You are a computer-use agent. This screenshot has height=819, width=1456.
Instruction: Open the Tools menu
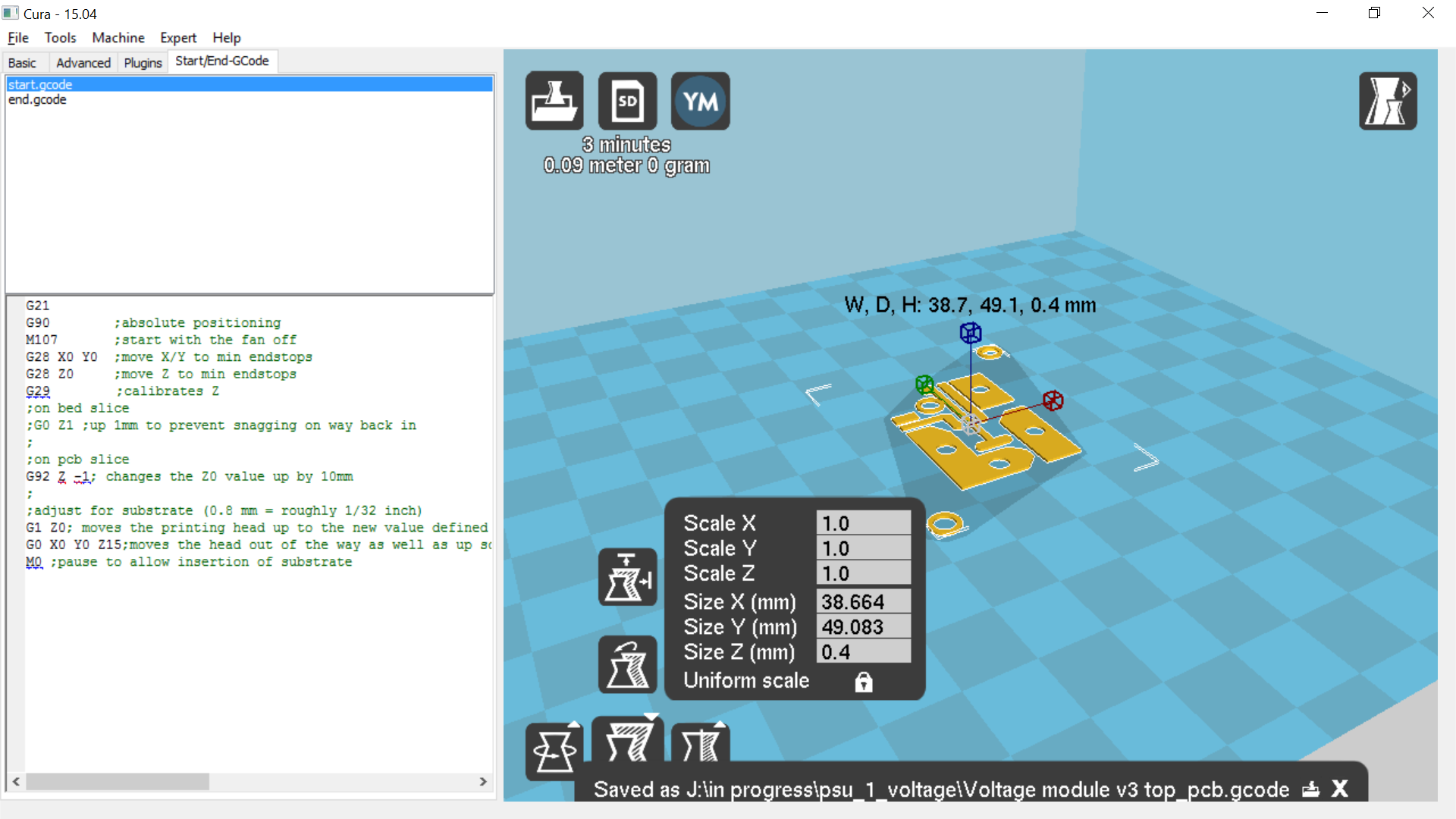tap(60, 37)
